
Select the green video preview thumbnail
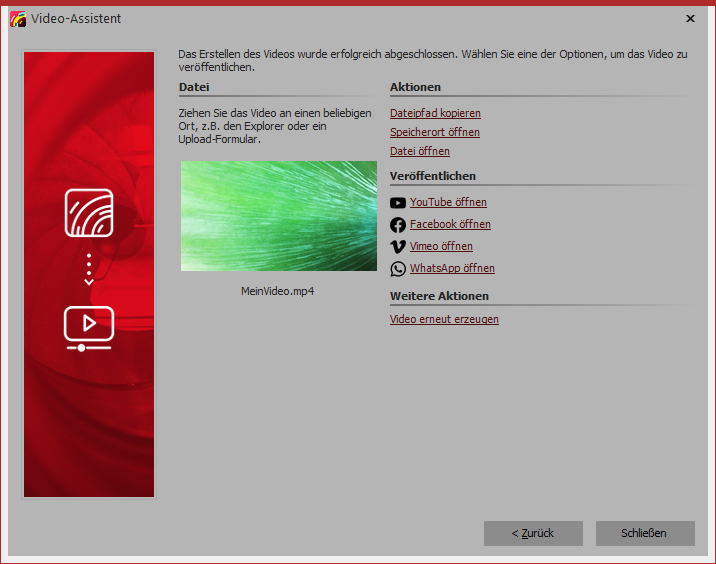(x=279, y=216)
